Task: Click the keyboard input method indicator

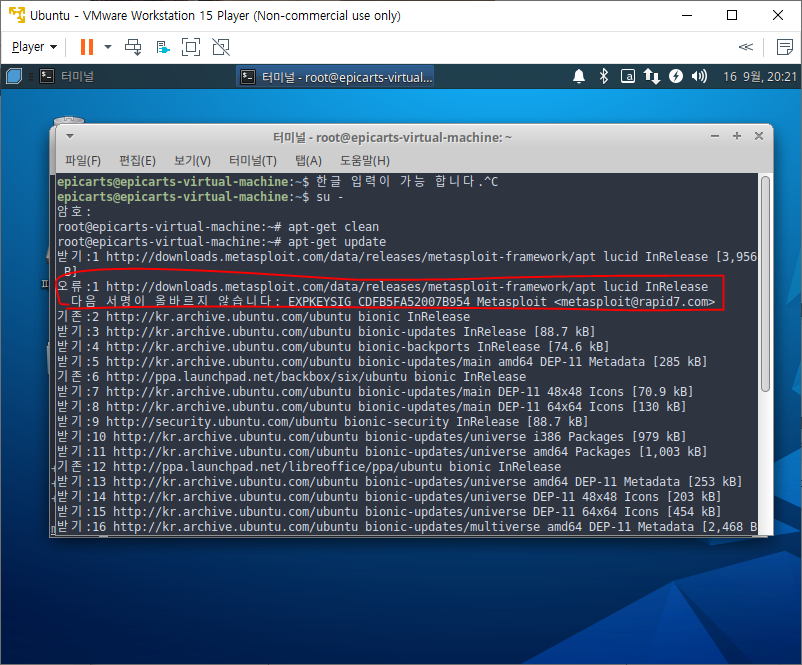Action: 628,77
